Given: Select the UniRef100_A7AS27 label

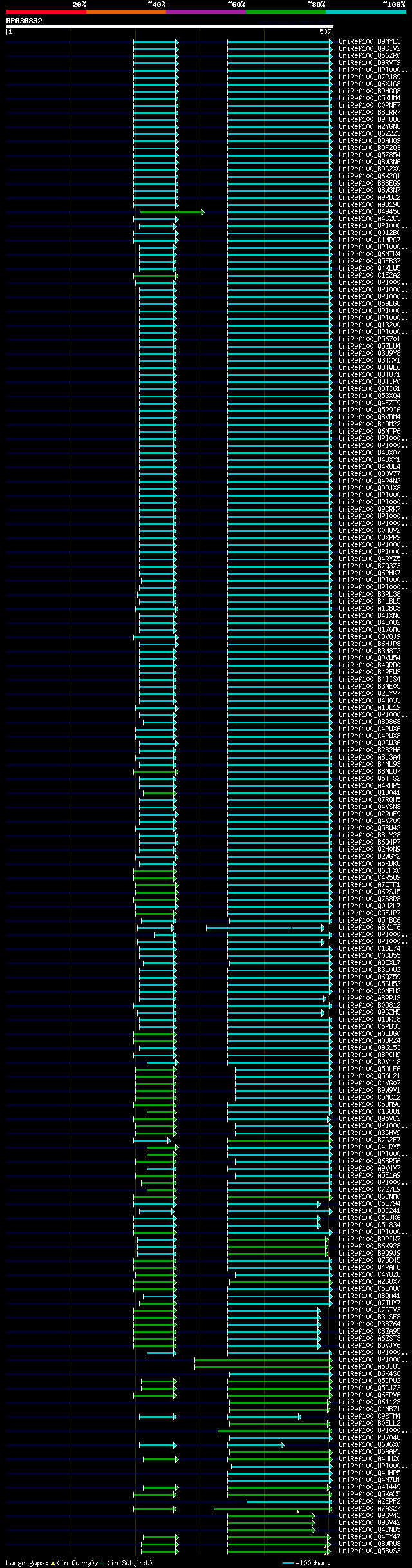Looking at the screenshot, I should pos(370,1509).
